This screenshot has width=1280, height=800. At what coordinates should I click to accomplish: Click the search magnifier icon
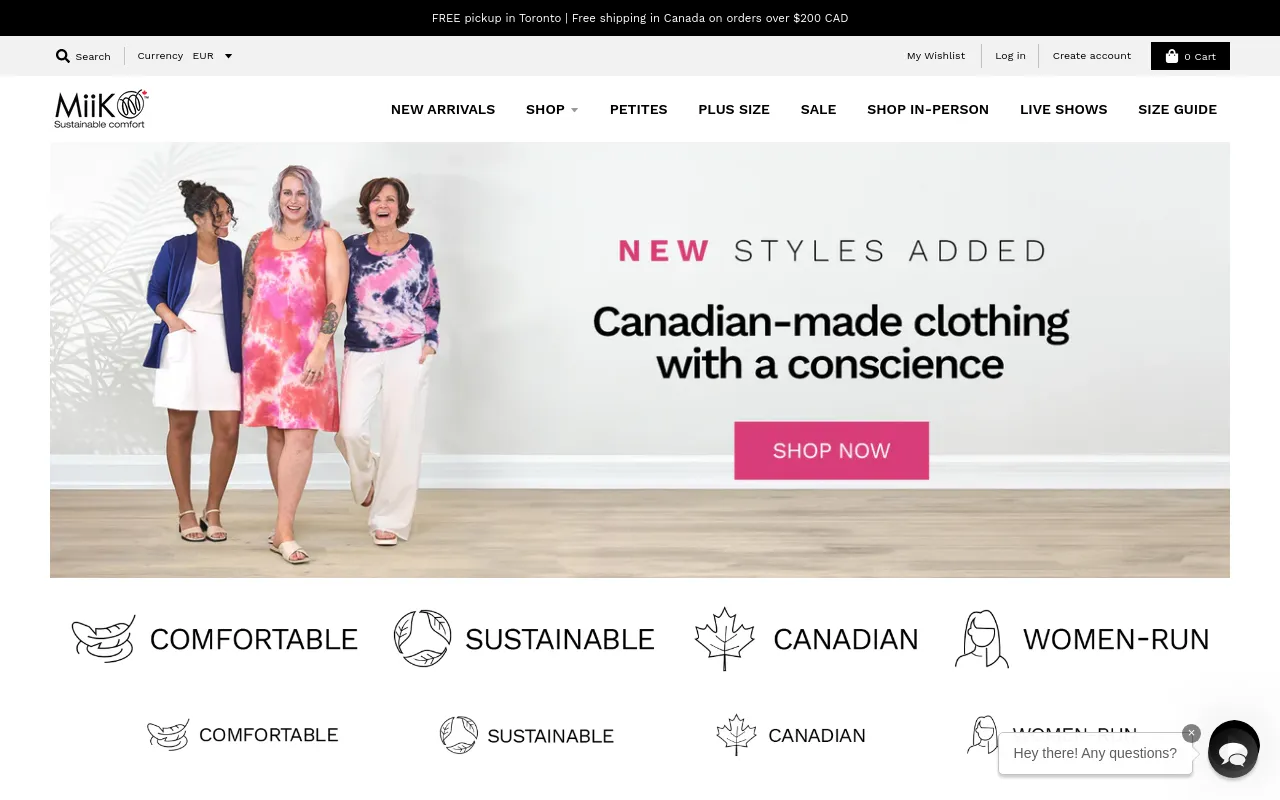(x=63, y=56)
